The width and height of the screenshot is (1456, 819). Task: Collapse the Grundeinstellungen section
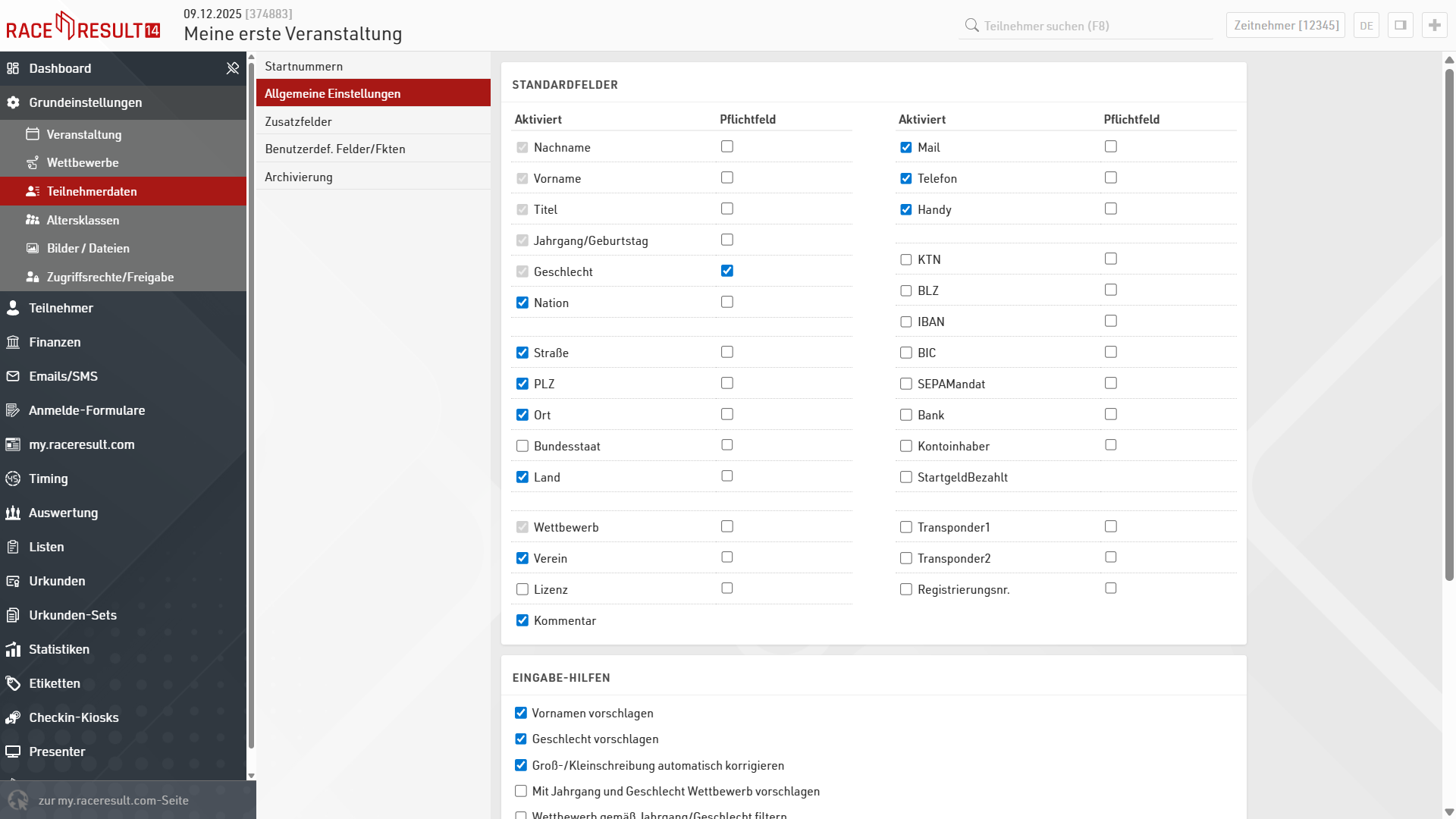click(85, 102)
